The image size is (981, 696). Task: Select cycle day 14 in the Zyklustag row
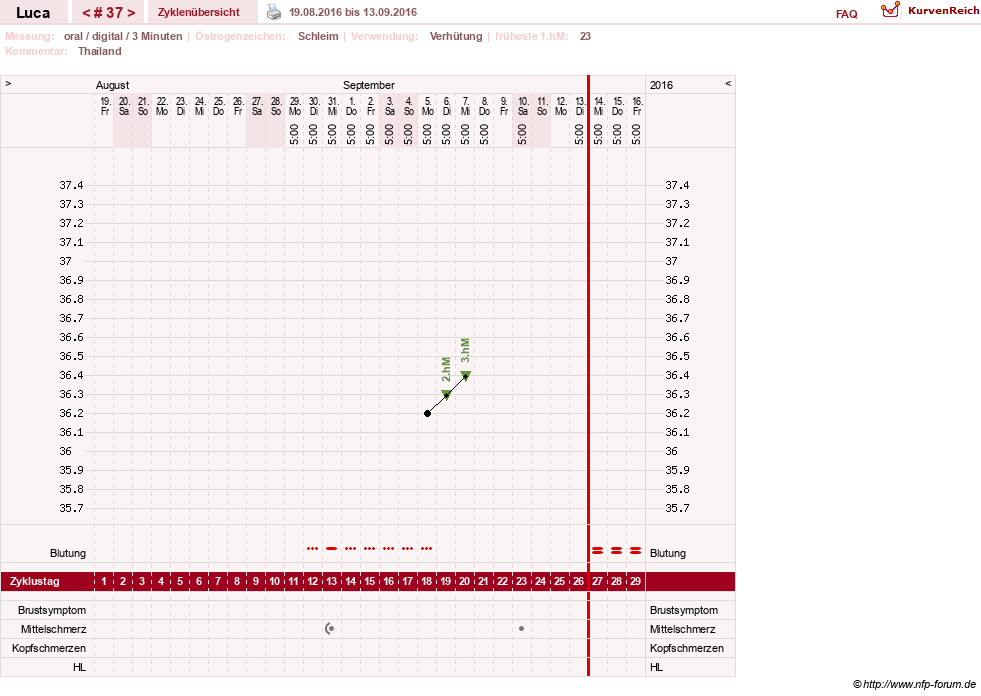click(350, 581)
